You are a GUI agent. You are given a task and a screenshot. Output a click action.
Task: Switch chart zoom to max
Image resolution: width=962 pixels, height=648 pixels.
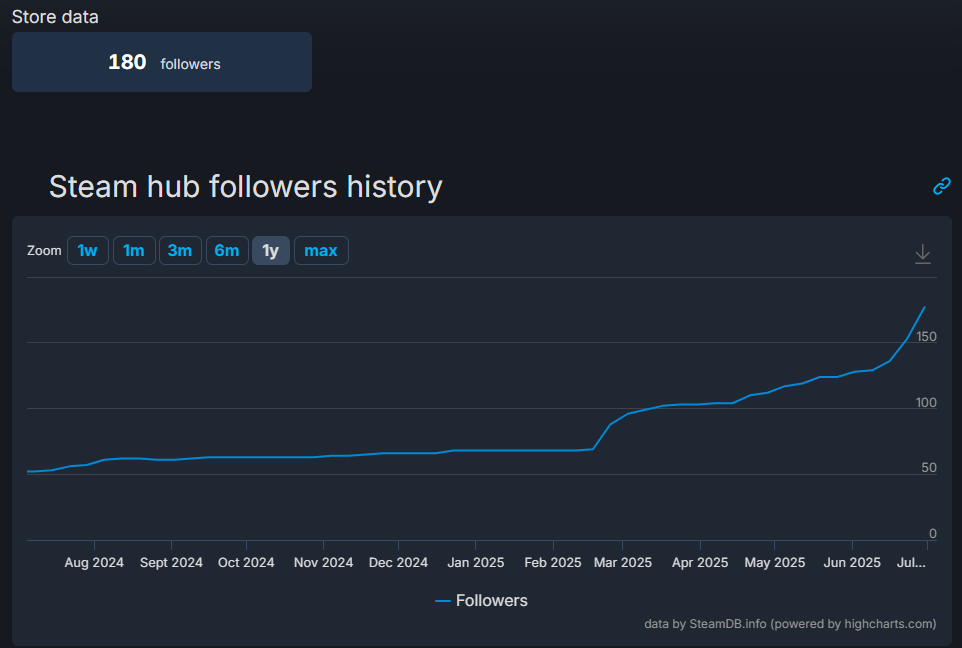tap(321, 250)
